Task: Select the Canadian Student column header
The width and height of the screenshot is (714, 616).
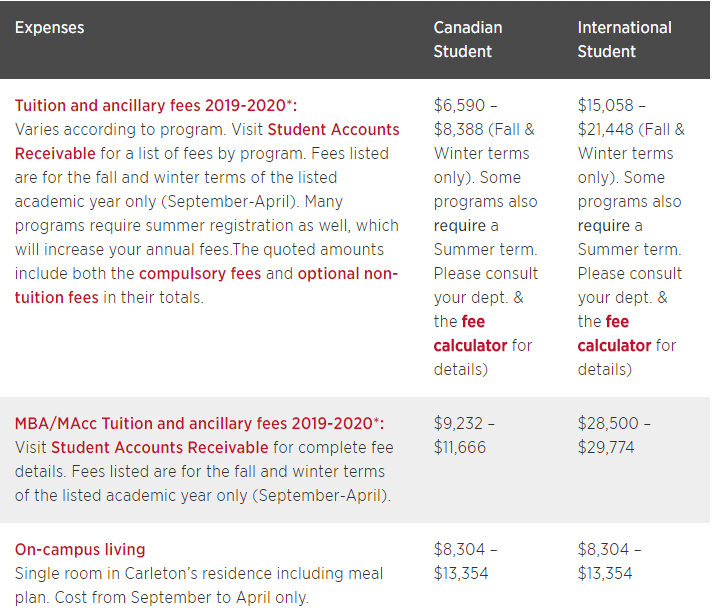Action: (x=468, y=40)
